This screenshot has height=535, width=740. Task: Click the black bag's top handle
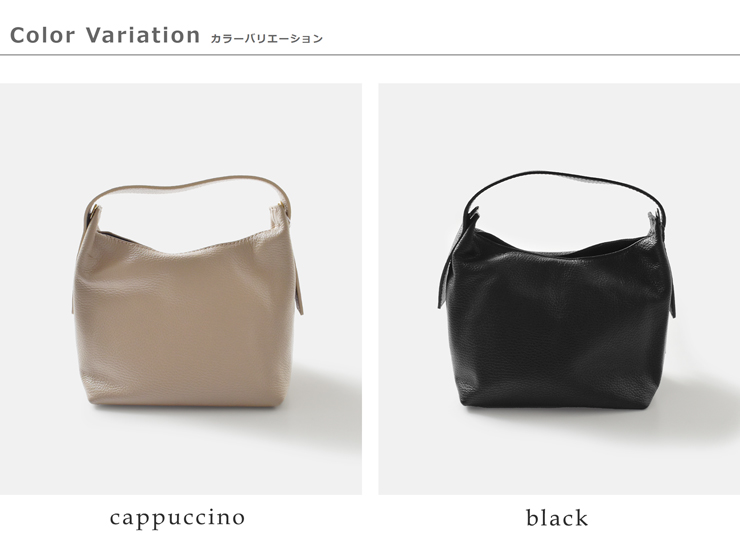(x=564, y=184)
